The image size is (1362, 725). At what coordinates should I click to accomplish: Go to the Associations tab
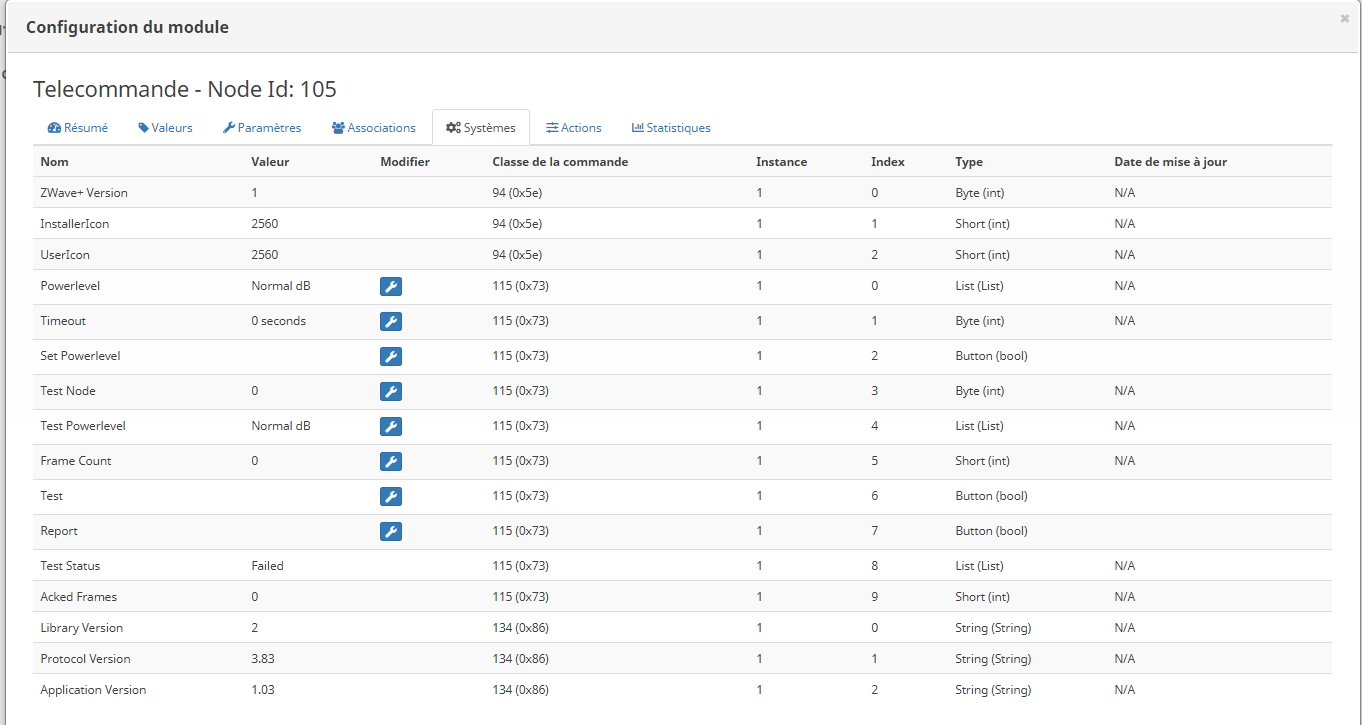coord(374,128)
